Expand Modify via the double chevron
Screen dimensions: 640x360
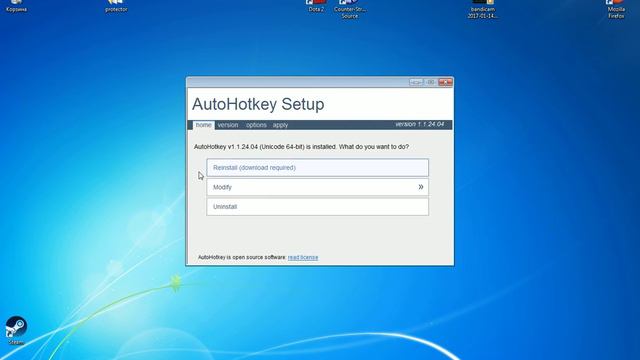coord(420,187)
